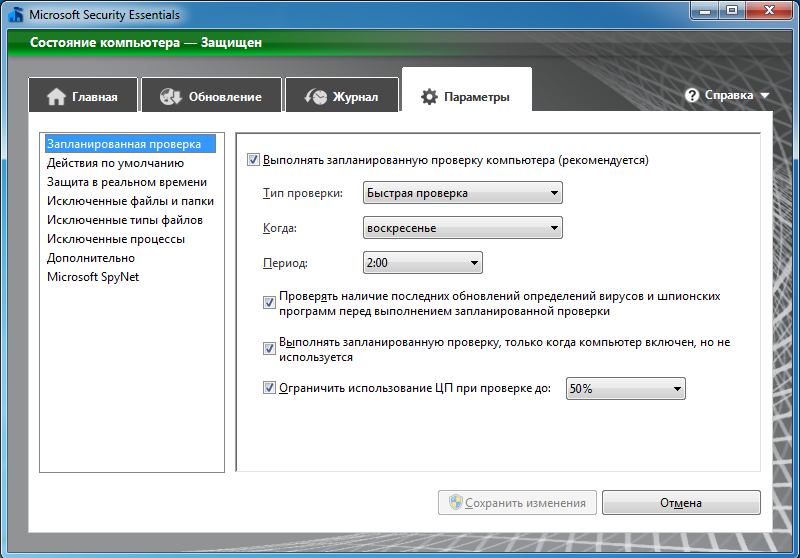The height and width of the screenshot is (558, 800).
Task: Open the Справка help menu
Action: pos(727,95)
